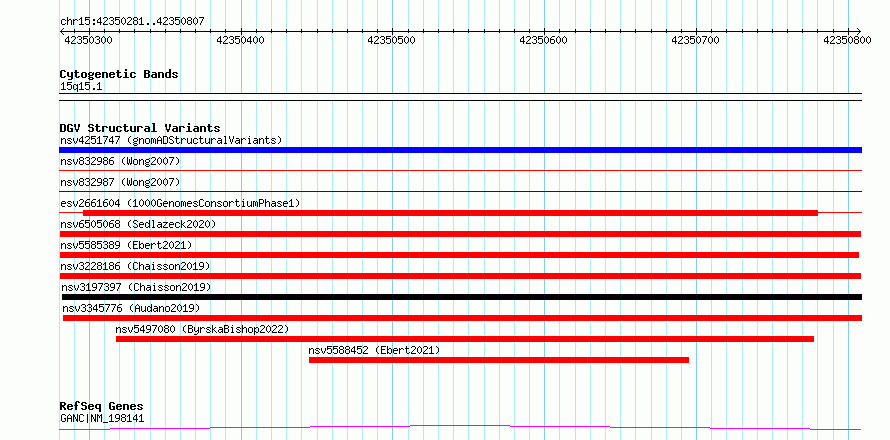Viewport: 890px width, 440px height.
Task: Open the nsv5588452 (Ebert2021) label
Action: (x=374, y=350)
